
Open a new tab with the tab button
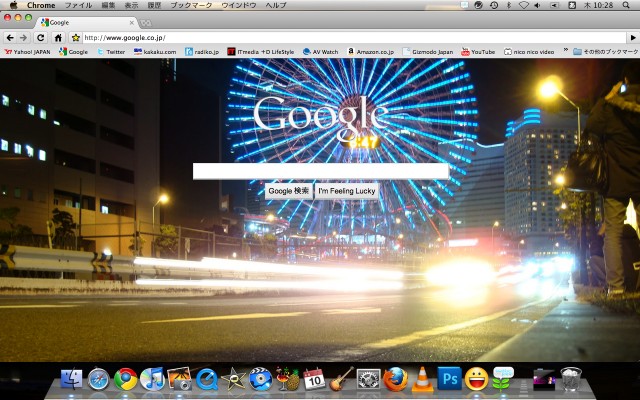(146, 23)
